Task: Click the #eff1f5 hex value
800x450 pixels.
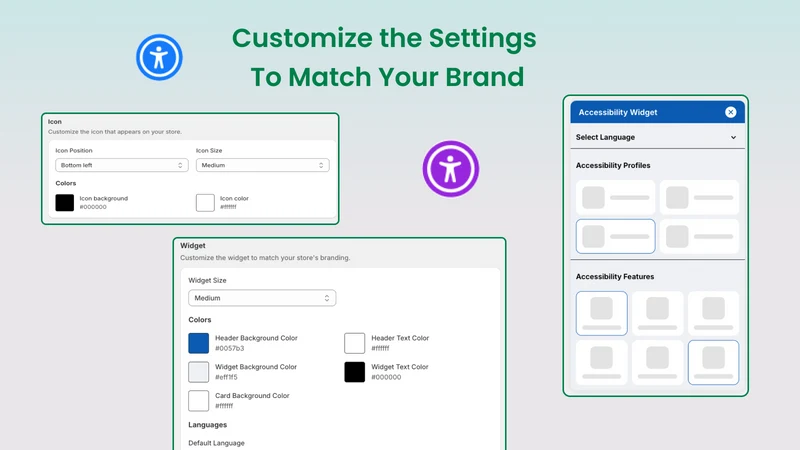Action: pyautogui.click(x=226, y=377)
